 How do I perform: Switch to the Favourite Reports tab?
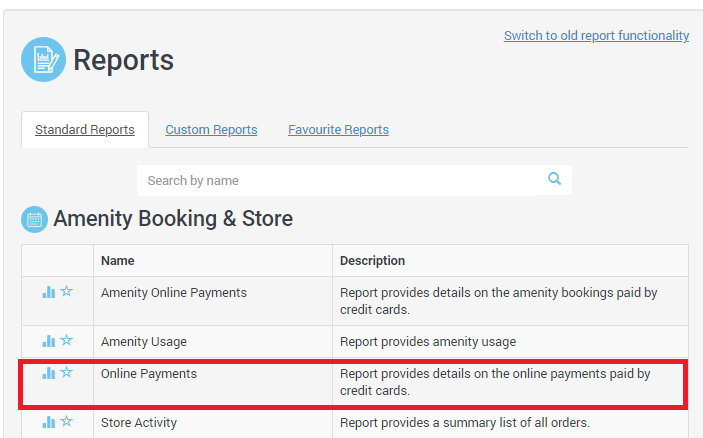click(338, 130)
